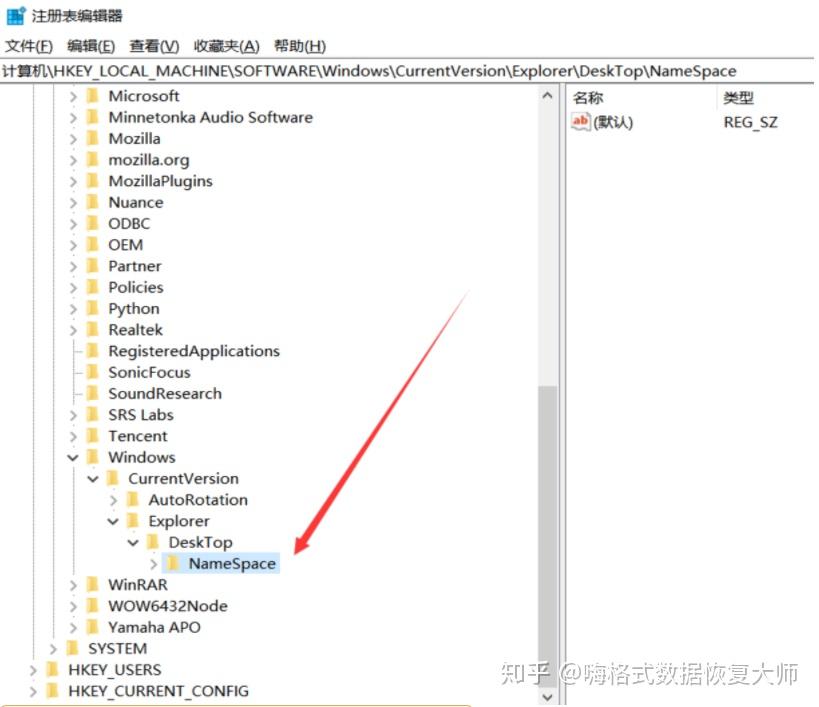The image size is (819, 707).
Task: Open the 编辑(E) menu
Action: [x=91, y=46]
